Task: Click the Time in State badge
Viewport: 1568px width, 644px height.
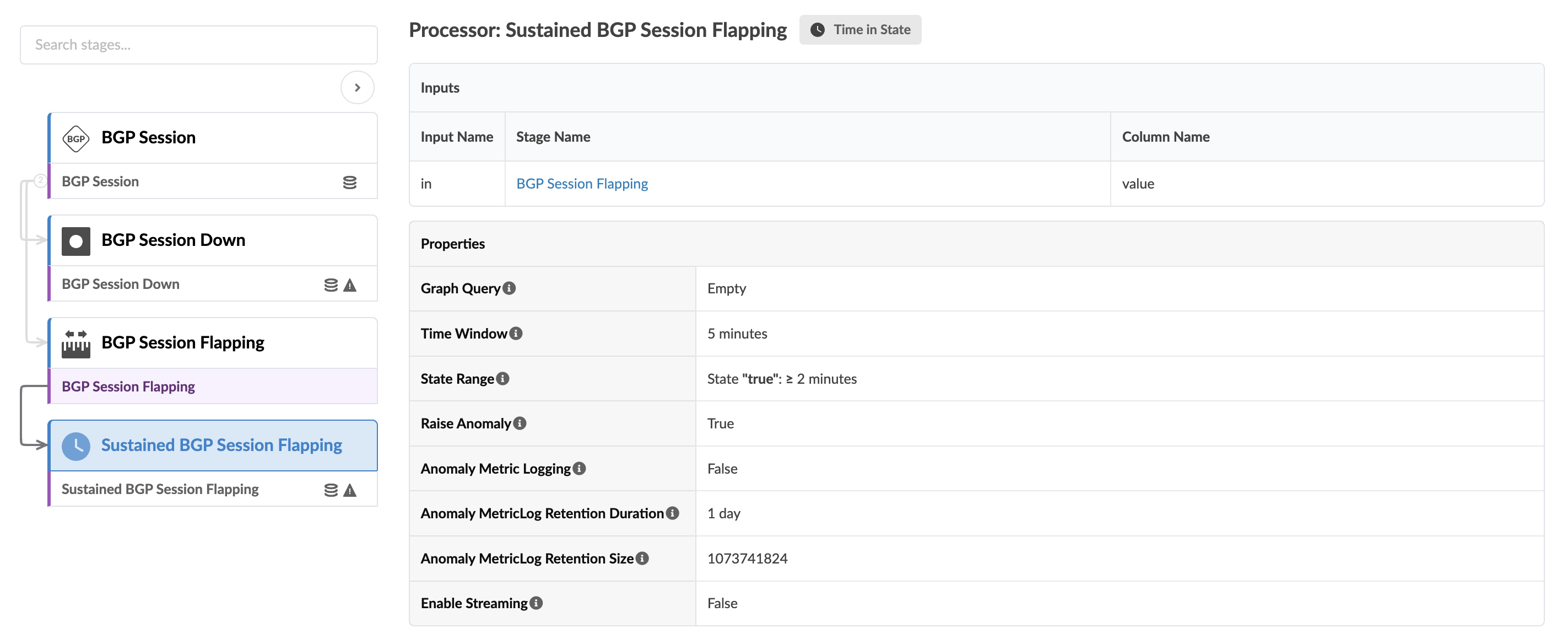Action: 859,29
